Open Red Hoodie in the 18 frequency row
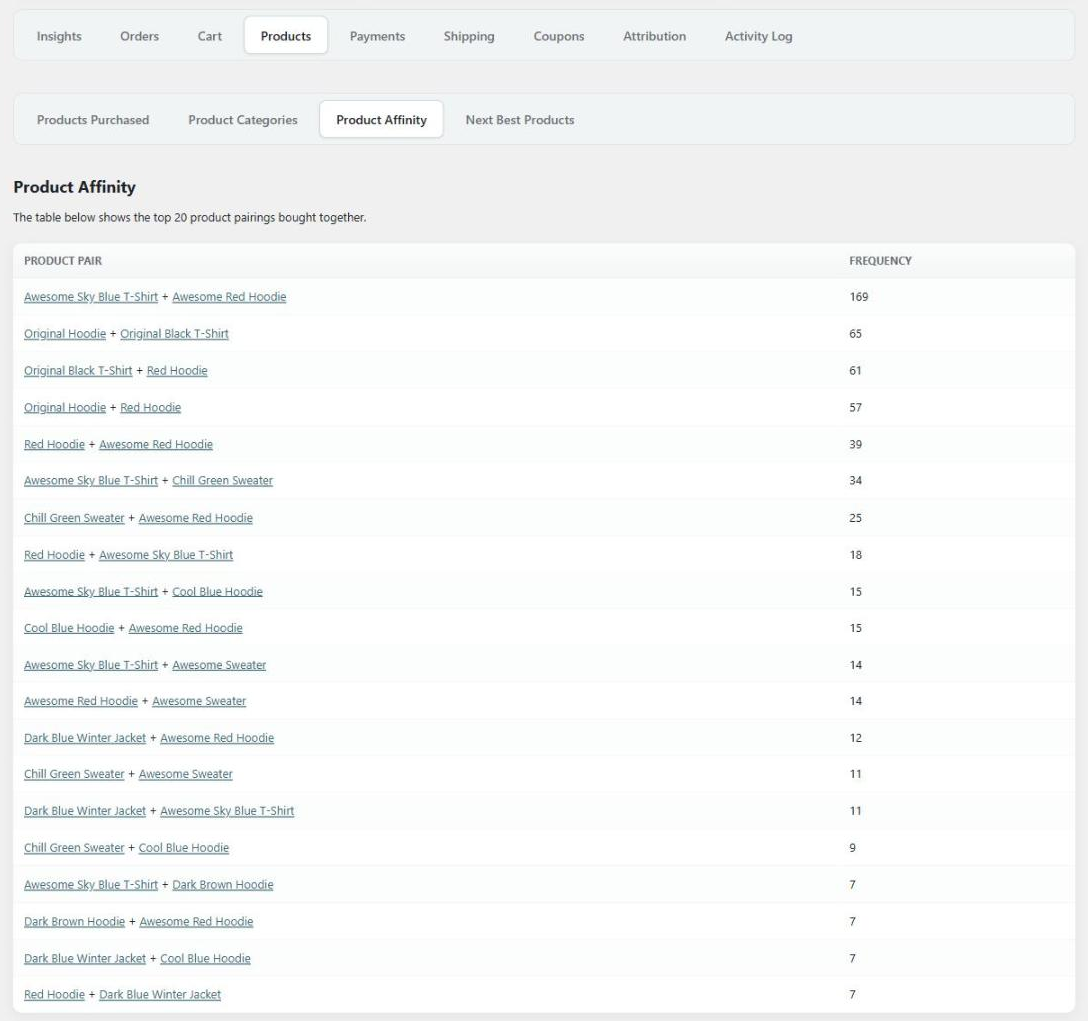Screen dimensions: 1088x1021 54,555
